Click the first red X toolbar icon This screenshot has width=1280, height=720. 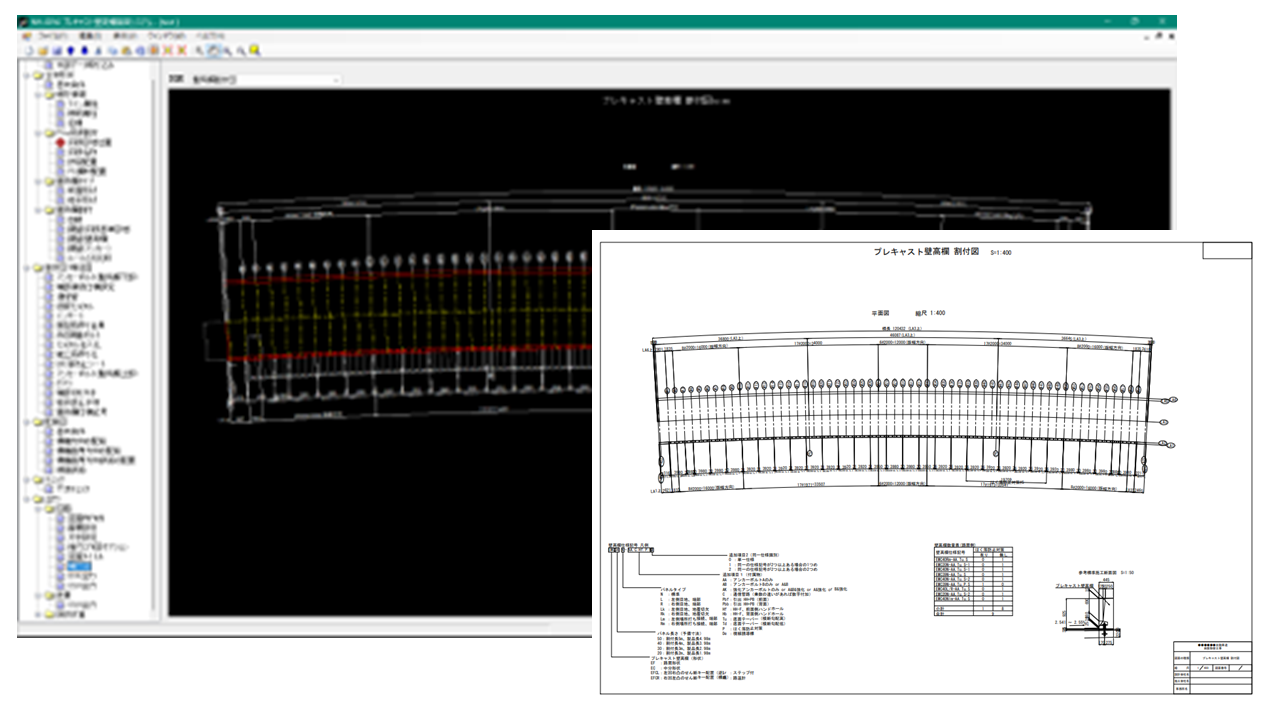(167, 50)
